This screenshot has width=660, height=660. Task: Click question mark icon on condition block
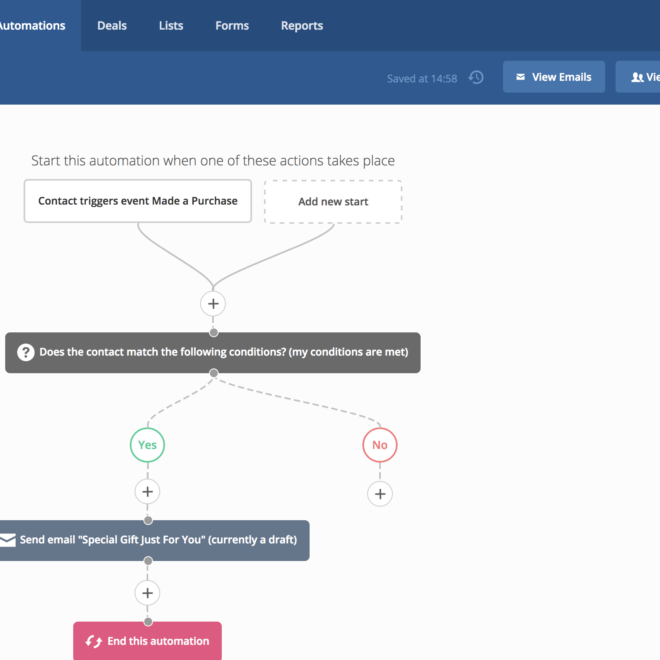[x=26, y=352]
